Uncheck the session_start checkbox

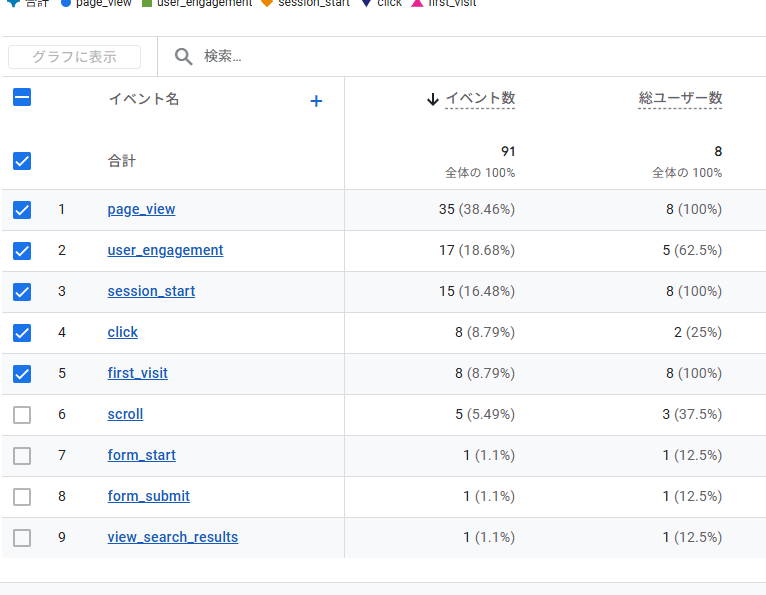(22, 292)
